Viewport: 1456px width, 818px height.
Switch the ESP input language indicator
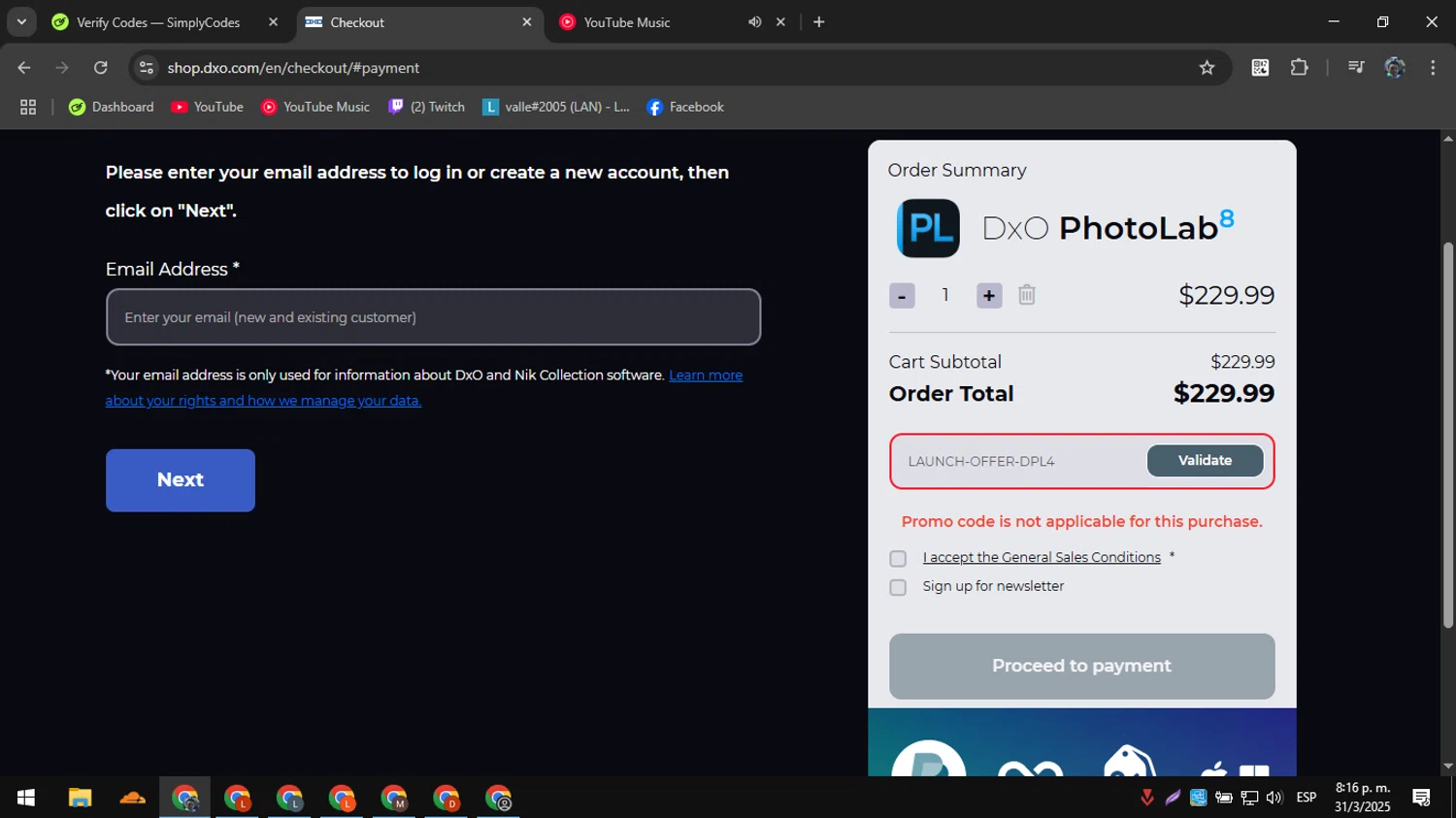[x=1307, y=798]
